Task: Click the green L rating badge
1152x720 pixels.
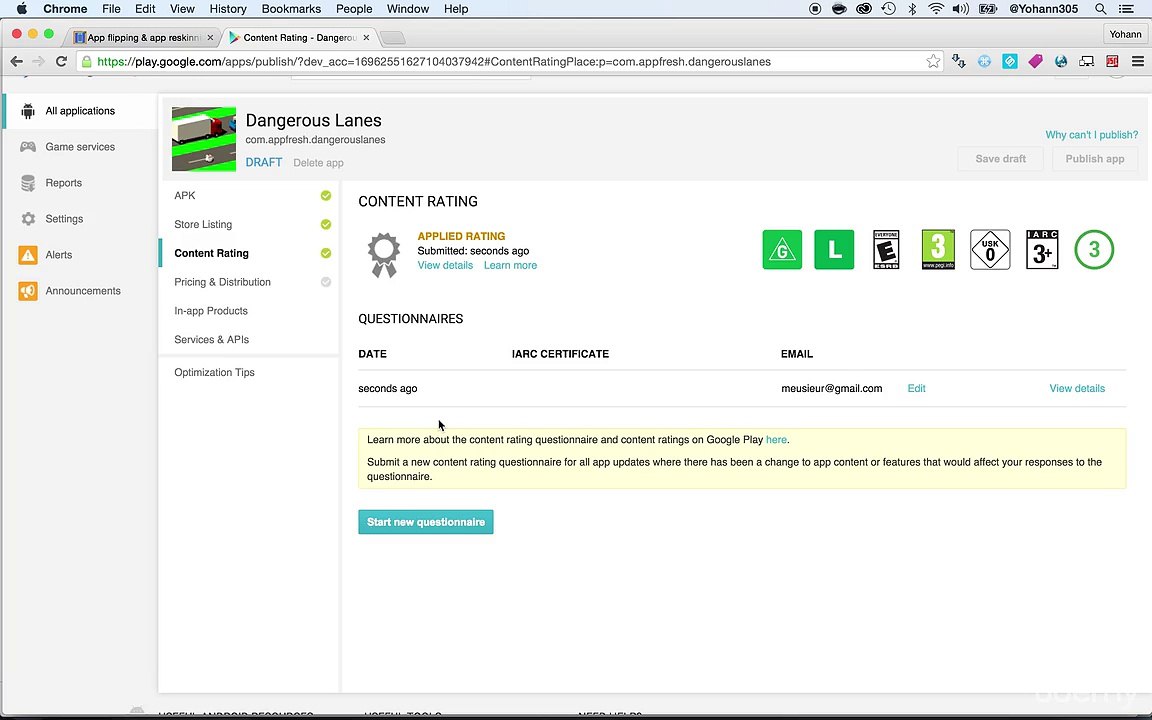Action: [834, 250]
